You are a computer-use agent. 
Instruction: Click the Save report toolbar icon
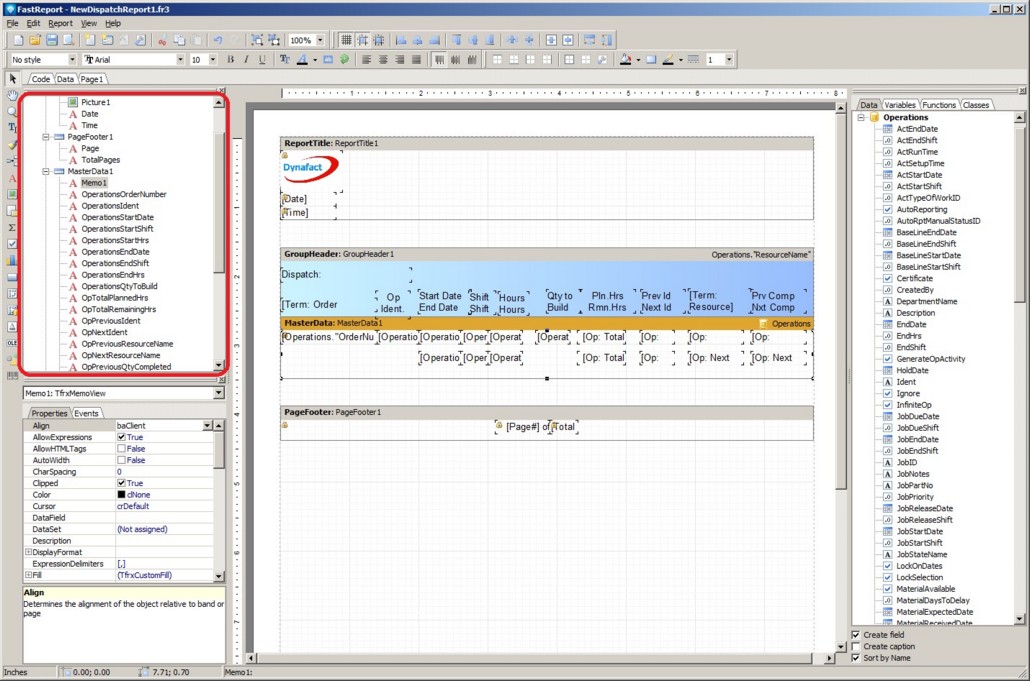tap(51, 40)
